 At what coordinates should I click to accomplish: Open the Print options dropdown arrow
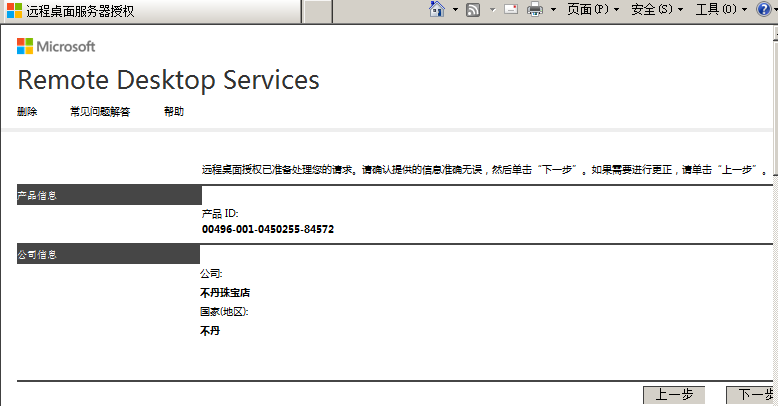point(553,10)
